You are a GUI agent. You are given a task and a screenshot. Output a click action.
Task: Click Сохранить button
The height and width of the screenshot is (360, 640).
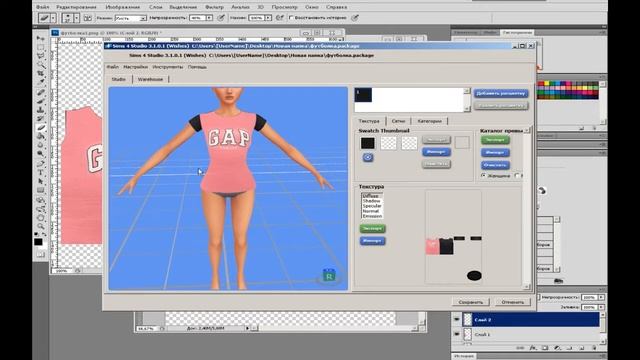471,302
